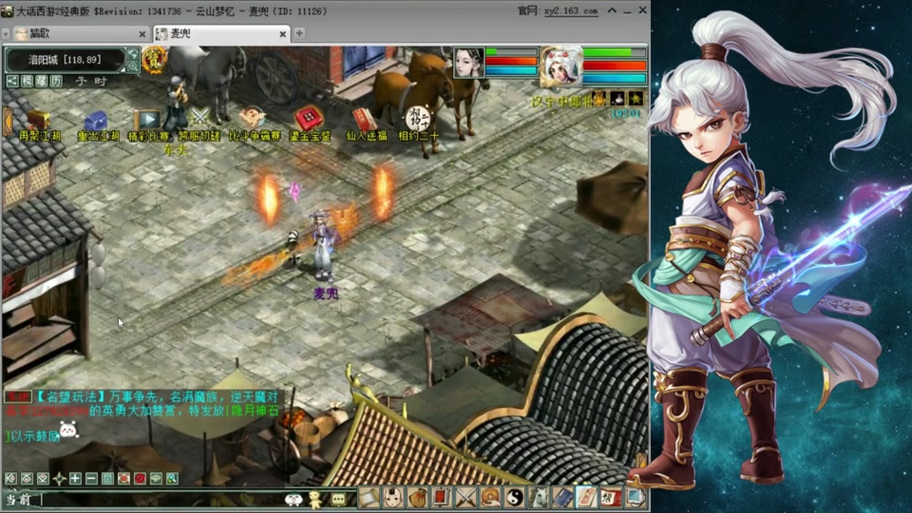Click the red circle block icon in chat toolbar

pos(140,479)
